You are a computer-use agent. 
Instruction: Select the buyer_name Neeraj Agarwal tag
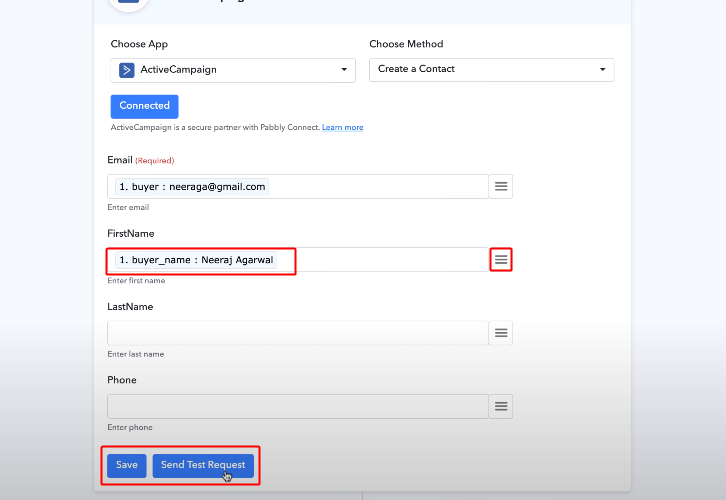(x=196, y=260)
